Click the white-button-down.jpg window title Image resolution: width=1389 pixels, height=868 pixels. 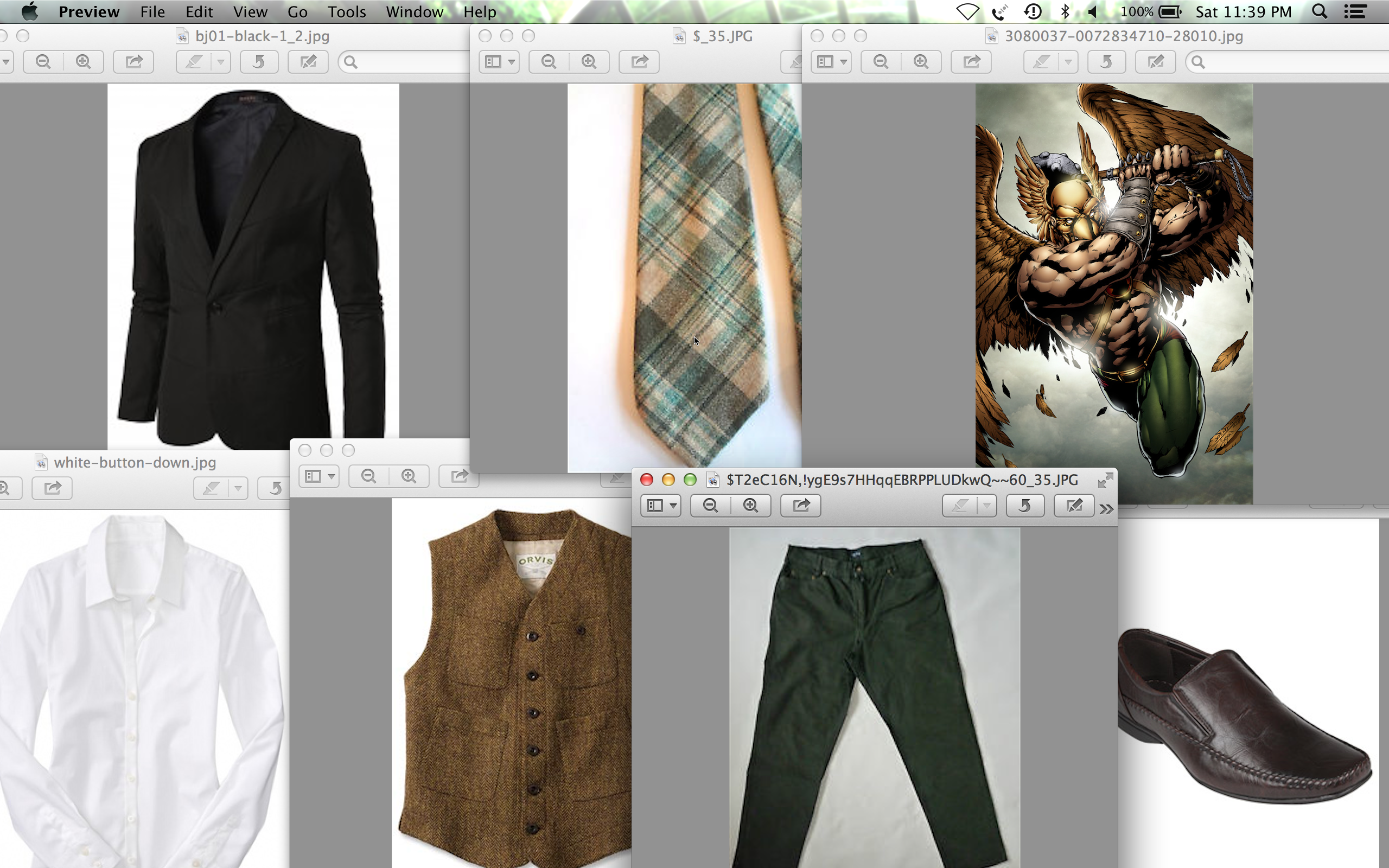coord(135,463)
